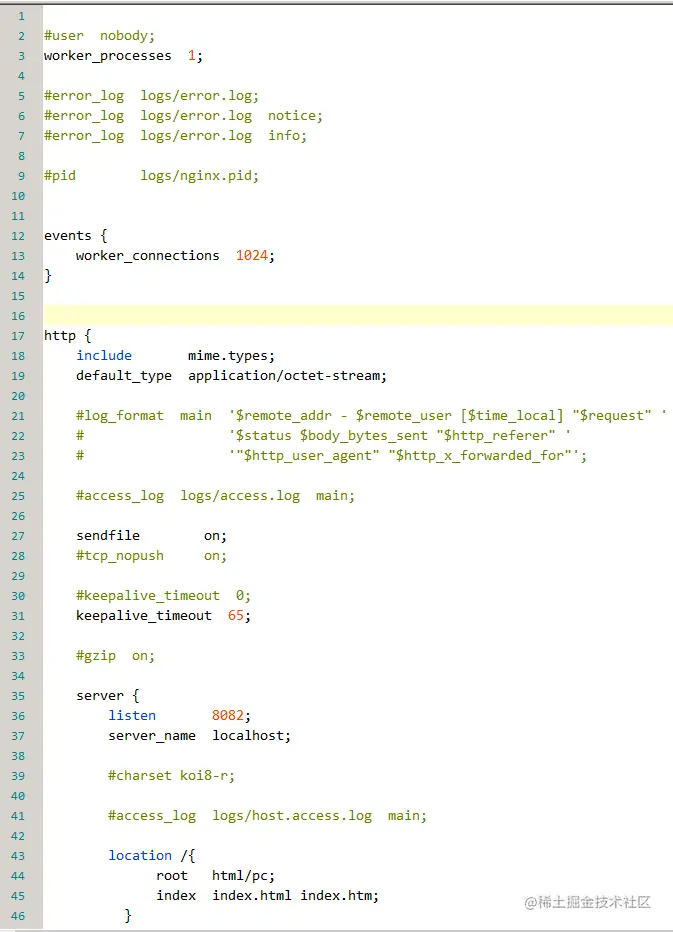Click the highlighted empty line 16
Image resolution: width=673 pixels, height=932 pixels.
[358, 316]
